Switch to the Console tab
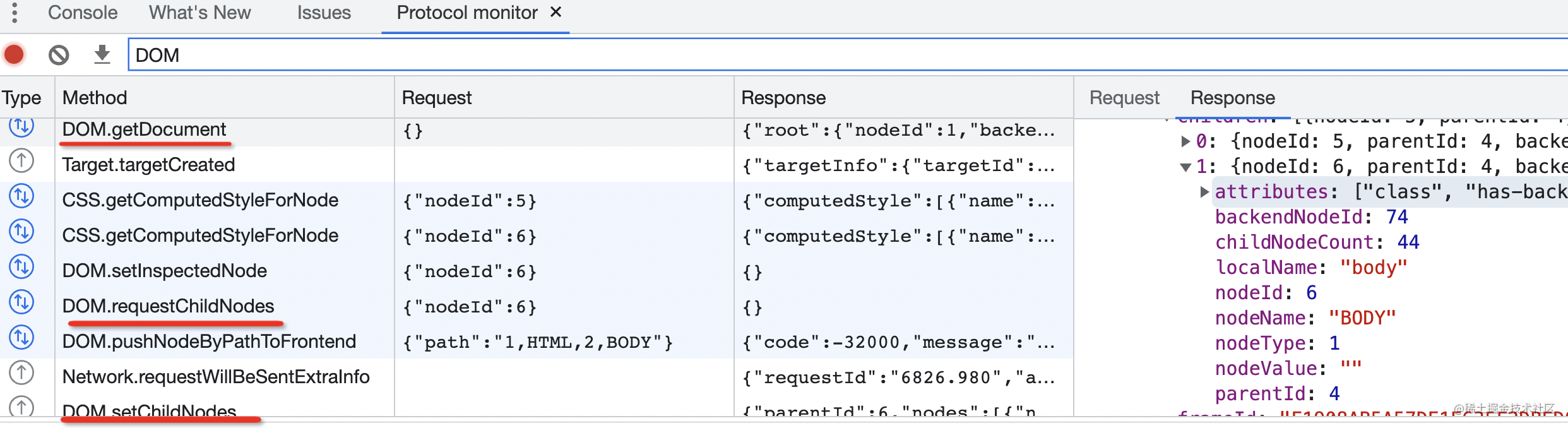 83,13
